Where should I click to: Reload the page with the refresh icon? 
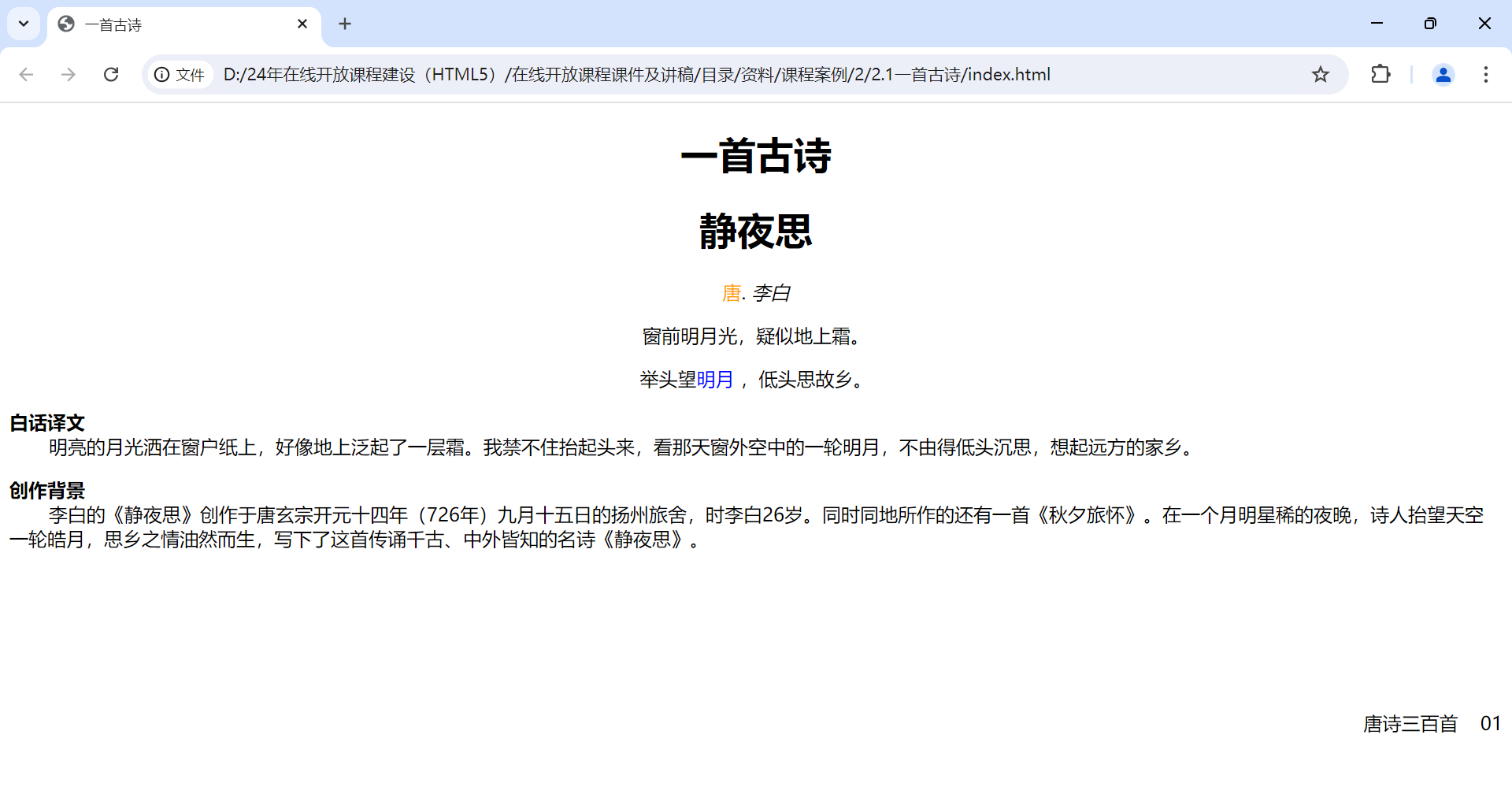(111, 74)
